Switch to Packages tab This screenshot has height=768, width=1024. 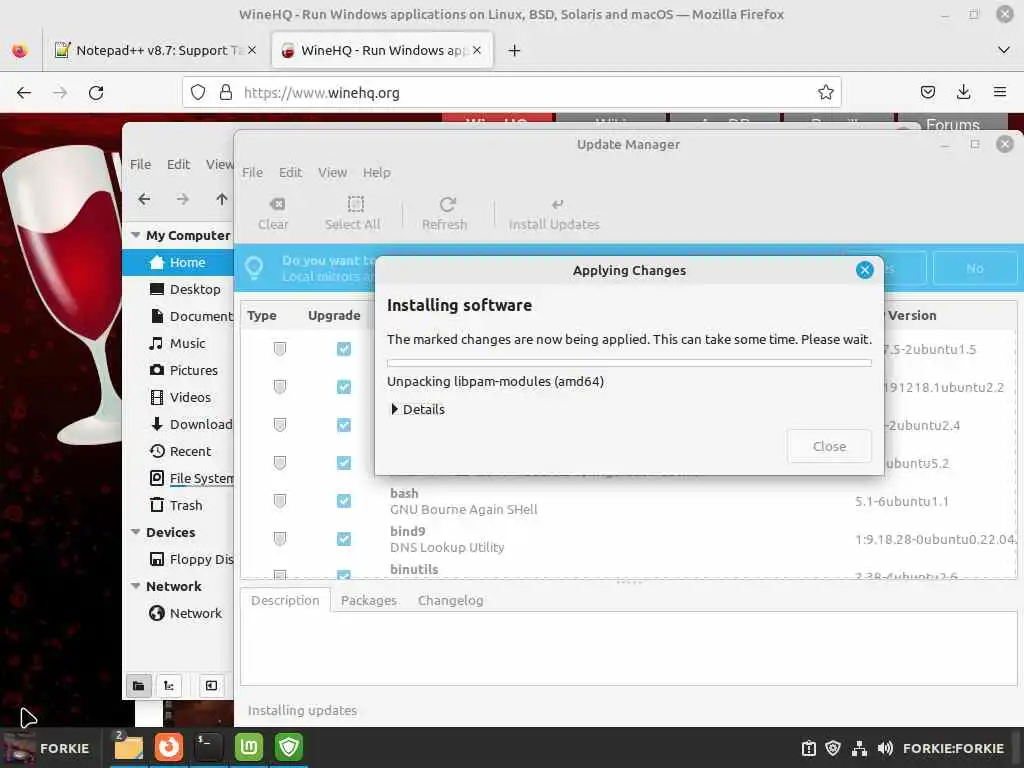click(x=368, y=600)
